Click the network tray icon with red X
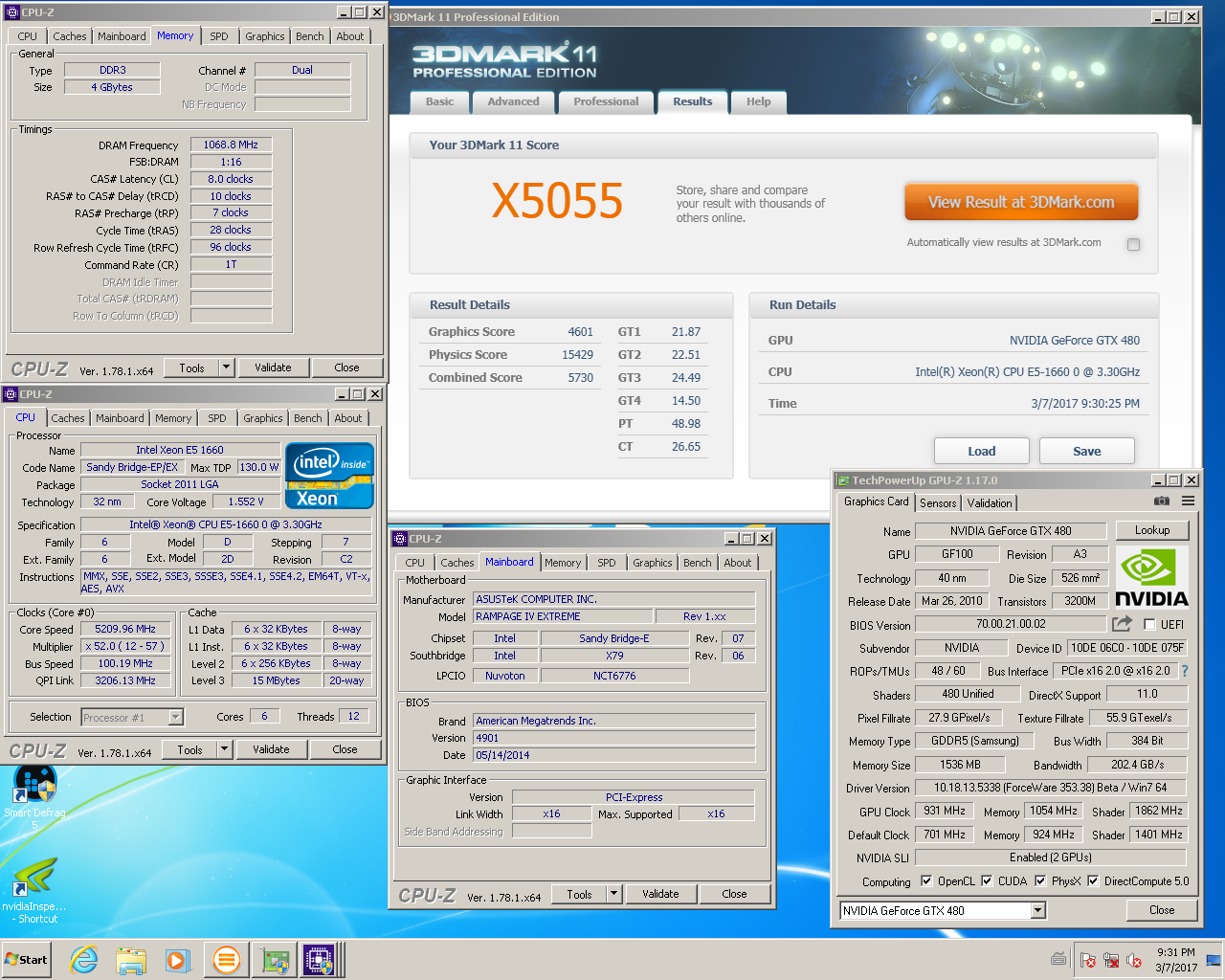1225x980 pixels. tap(1111, 960)
